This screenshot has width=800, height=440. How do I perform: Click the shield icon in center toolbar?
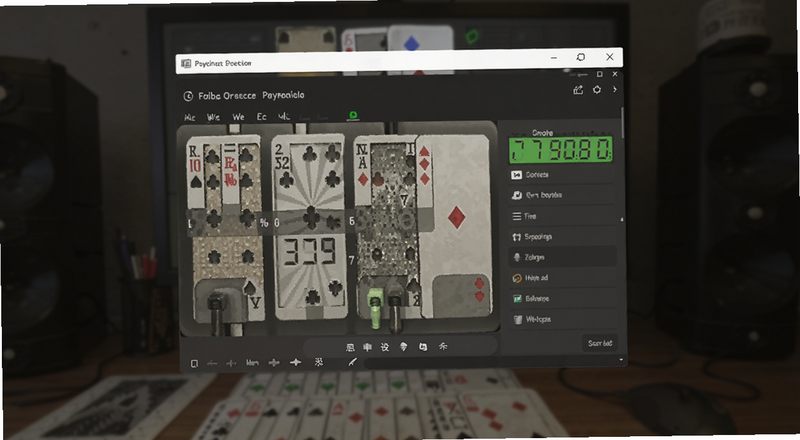click(404, 347)
